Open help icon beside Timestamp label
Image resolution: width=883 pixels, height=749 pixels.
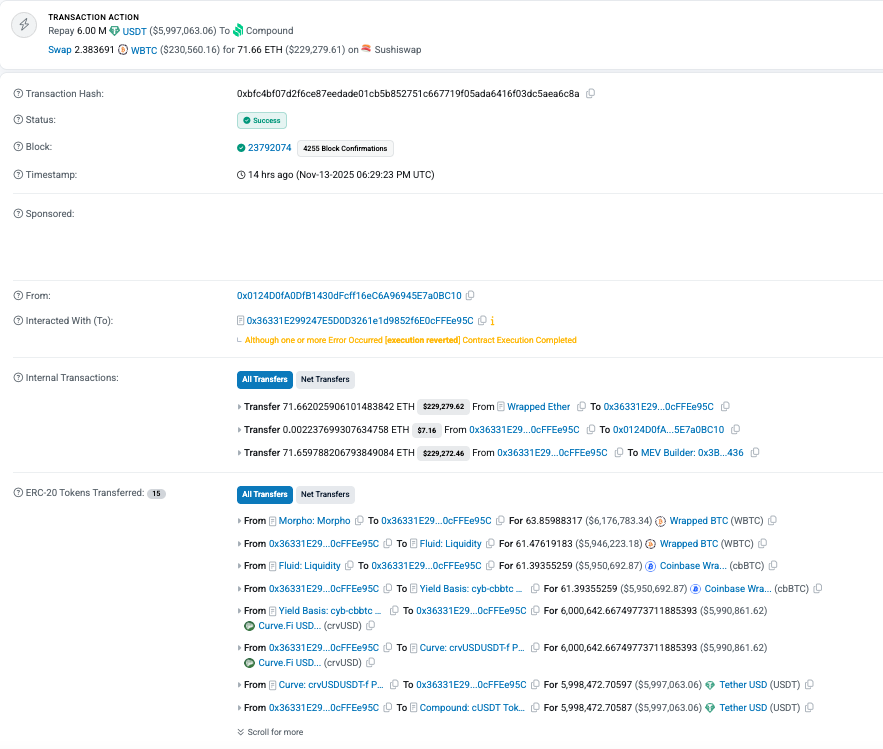18,175
